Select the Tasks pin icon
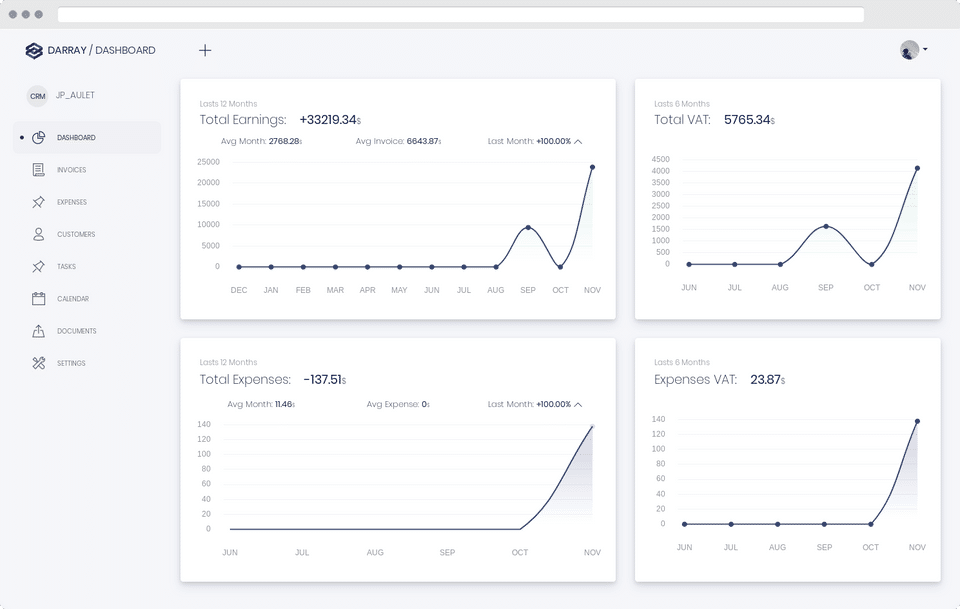Viewport: 960px width, 609px height. click(x=39, y=266)
